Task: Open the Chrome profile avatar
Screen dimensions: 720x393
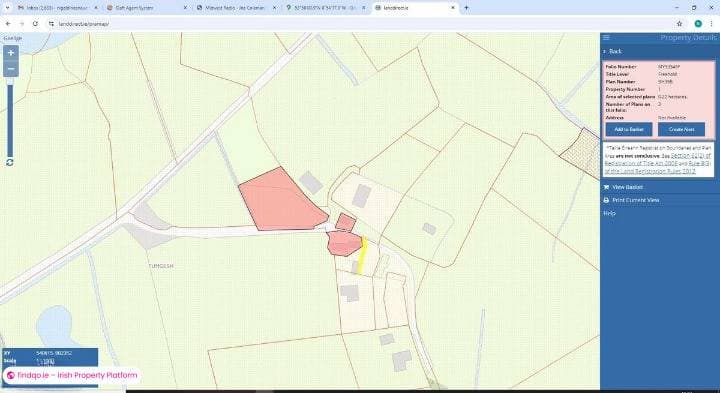Action: [x=698, y=24]
